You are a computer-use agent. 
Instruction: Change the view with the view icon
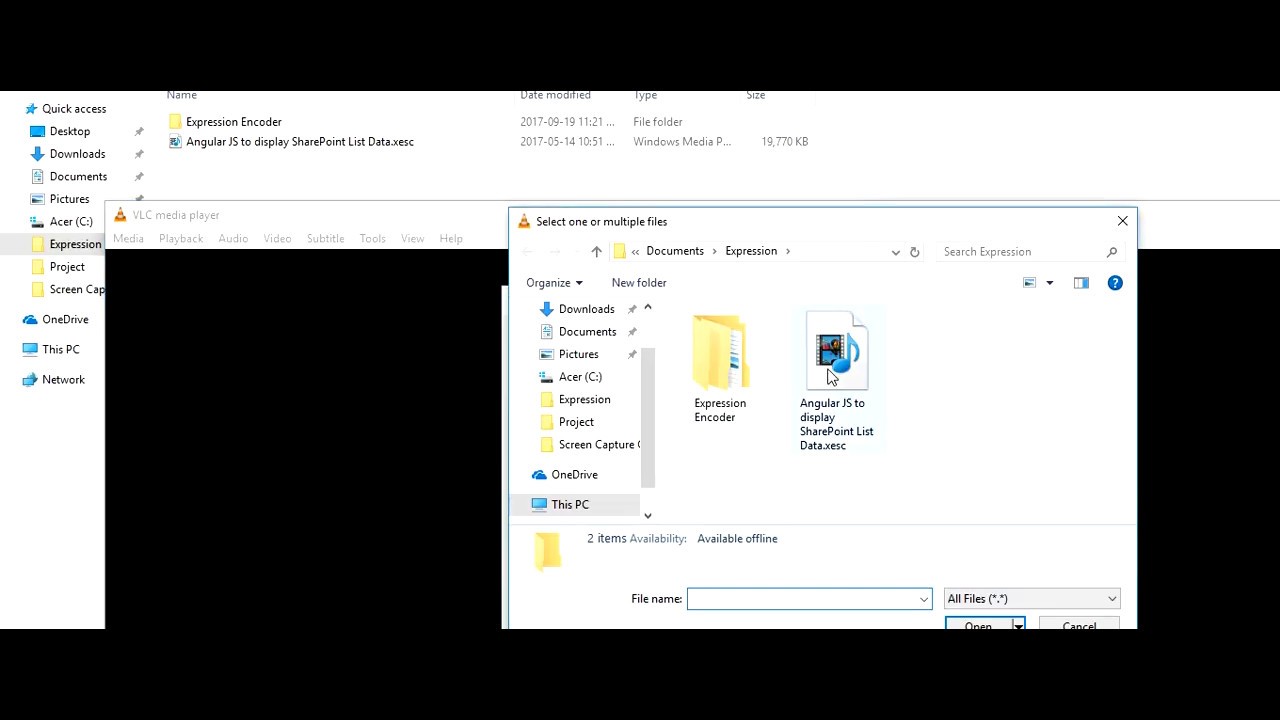coord(1029,283)
